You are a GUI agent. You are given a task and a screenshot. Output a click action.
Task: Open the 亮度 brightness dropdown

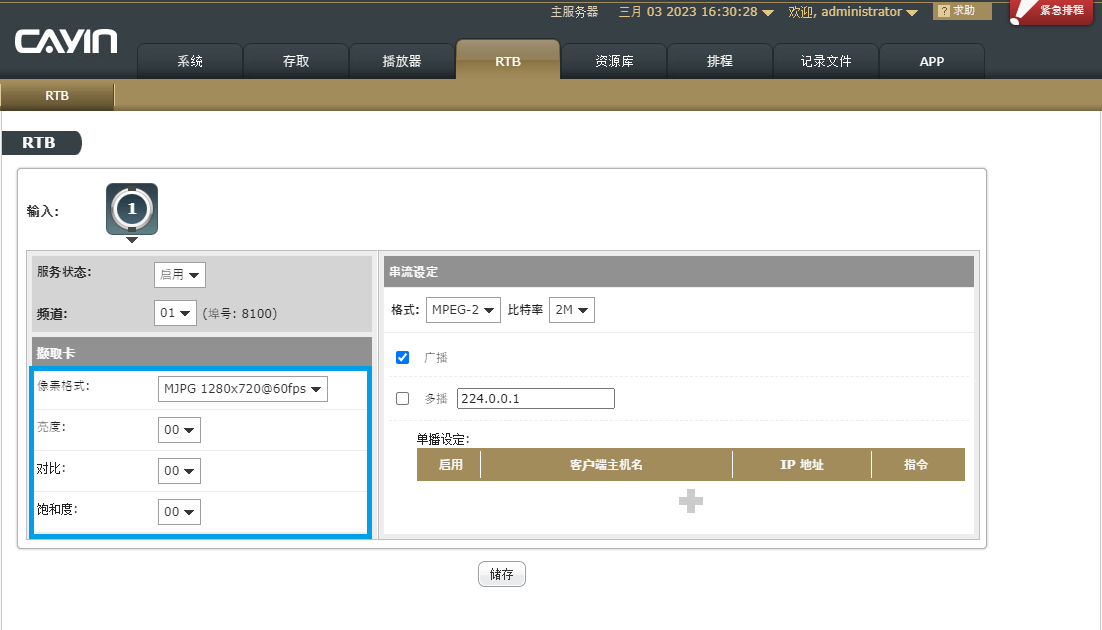point(179,430)
